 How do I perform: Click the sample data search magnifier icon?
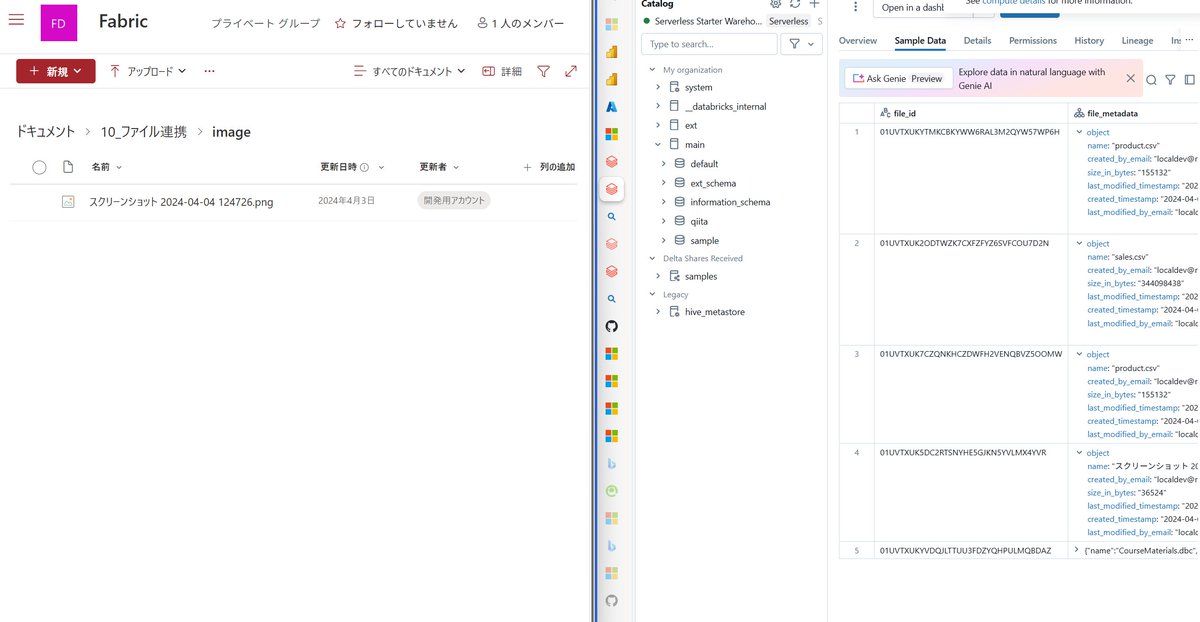pyautogui.click(x=1151, y=80)
